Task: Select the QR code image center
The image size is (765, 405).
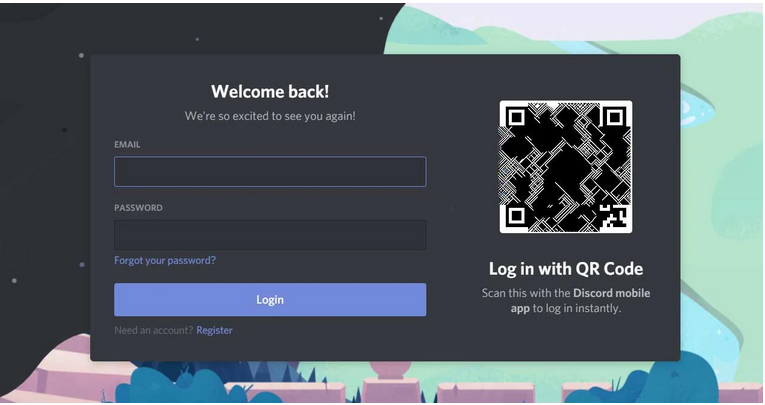Action: [566, 167]
